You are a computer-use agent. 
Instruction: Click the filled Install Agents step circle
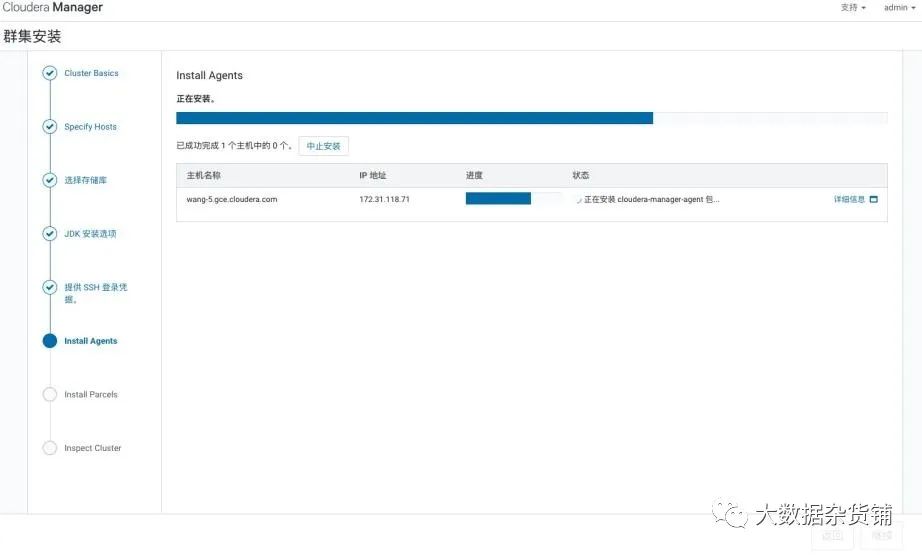click(49, 341)
